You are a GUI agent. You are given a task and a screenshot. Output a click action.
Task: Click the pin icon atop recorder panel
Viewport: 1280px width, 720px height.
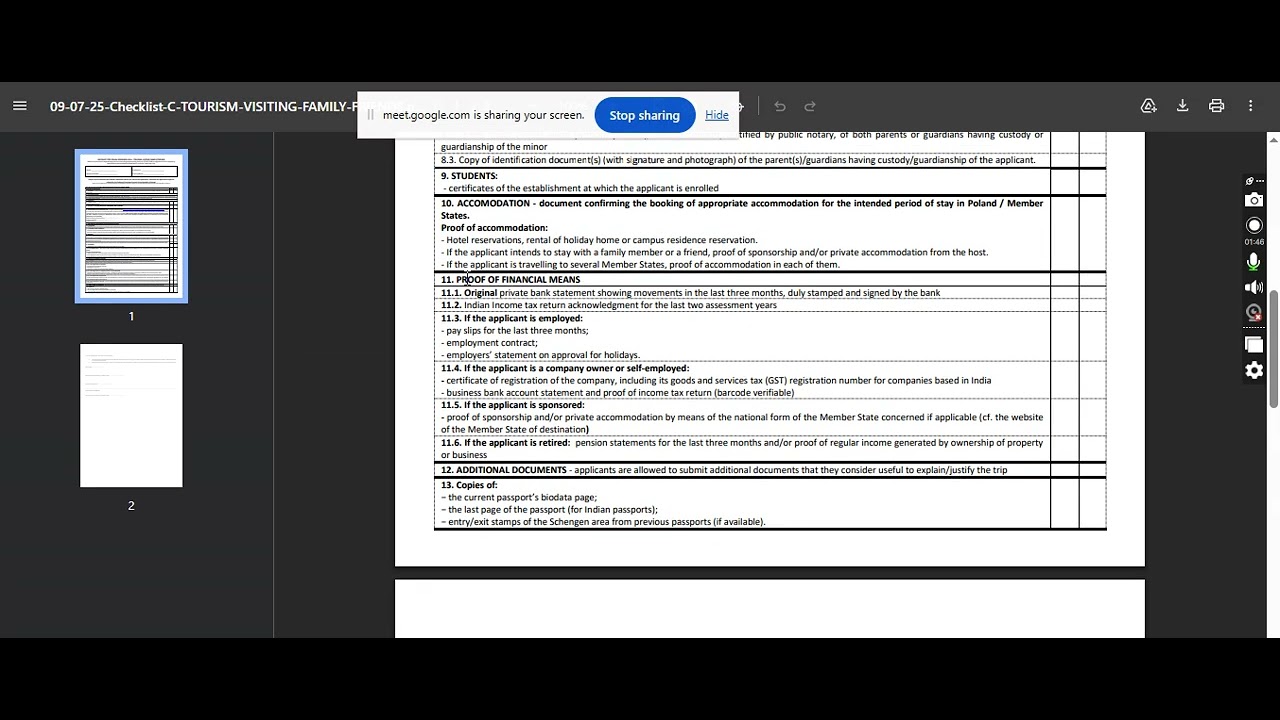(1250, 181)
